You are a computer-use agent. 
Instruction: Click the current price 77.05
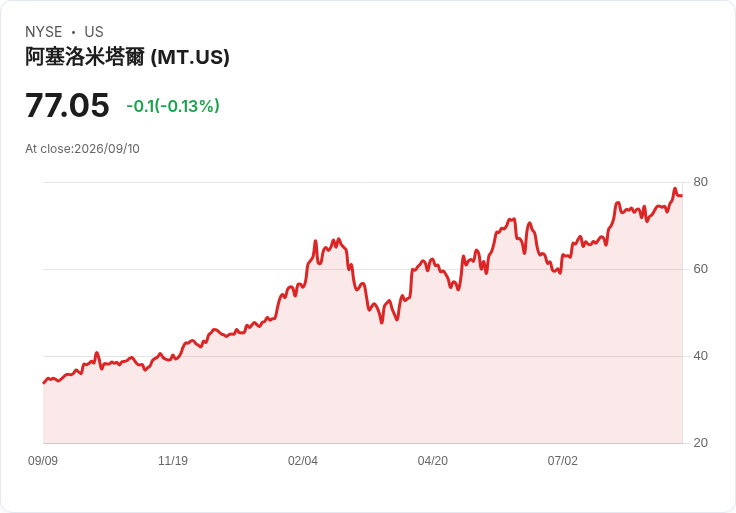pos(67,105)
